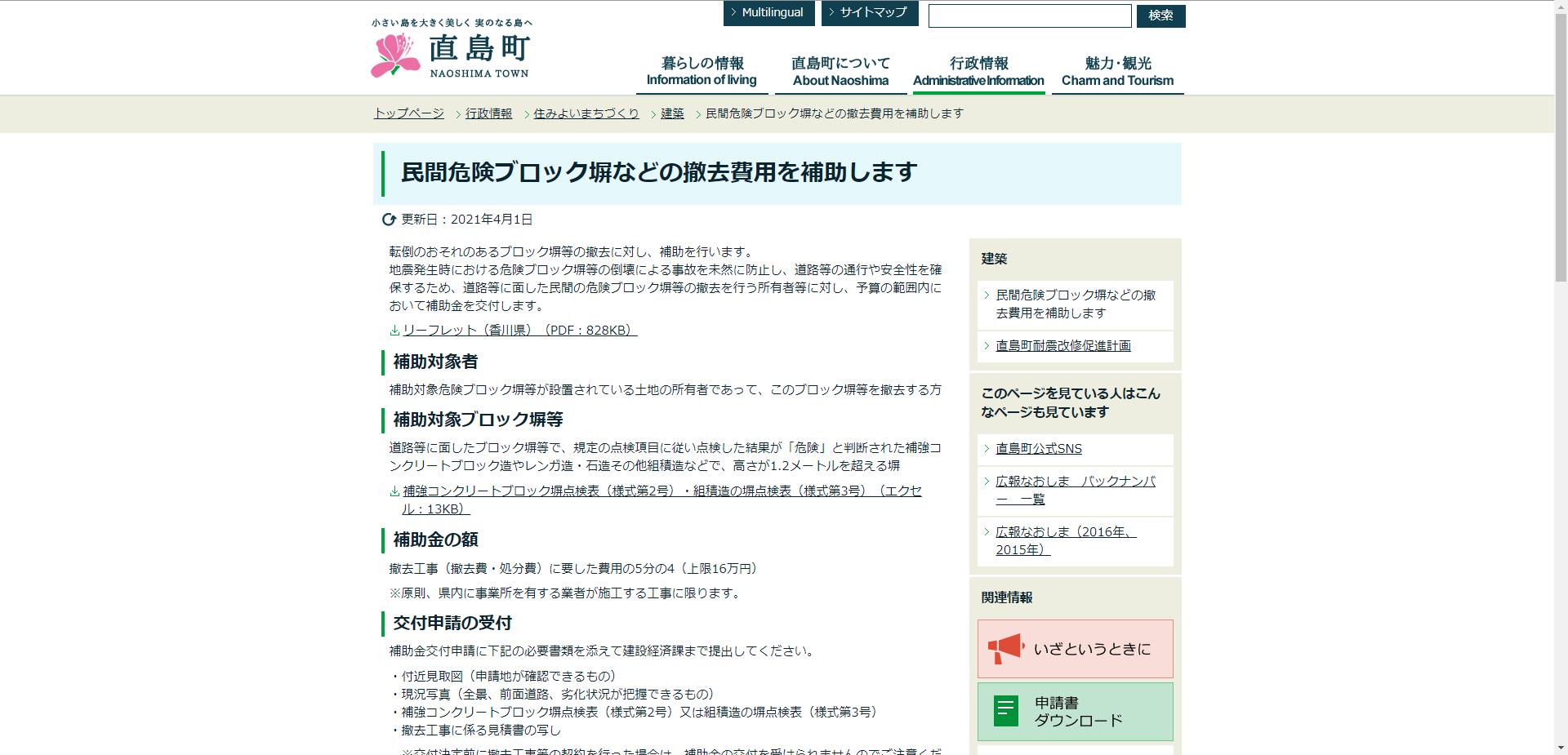The width and height of the screenshot is (1568, 755).
Task: Navigate to トップページ via breadcrumb
Action: (x=407, y=113)
